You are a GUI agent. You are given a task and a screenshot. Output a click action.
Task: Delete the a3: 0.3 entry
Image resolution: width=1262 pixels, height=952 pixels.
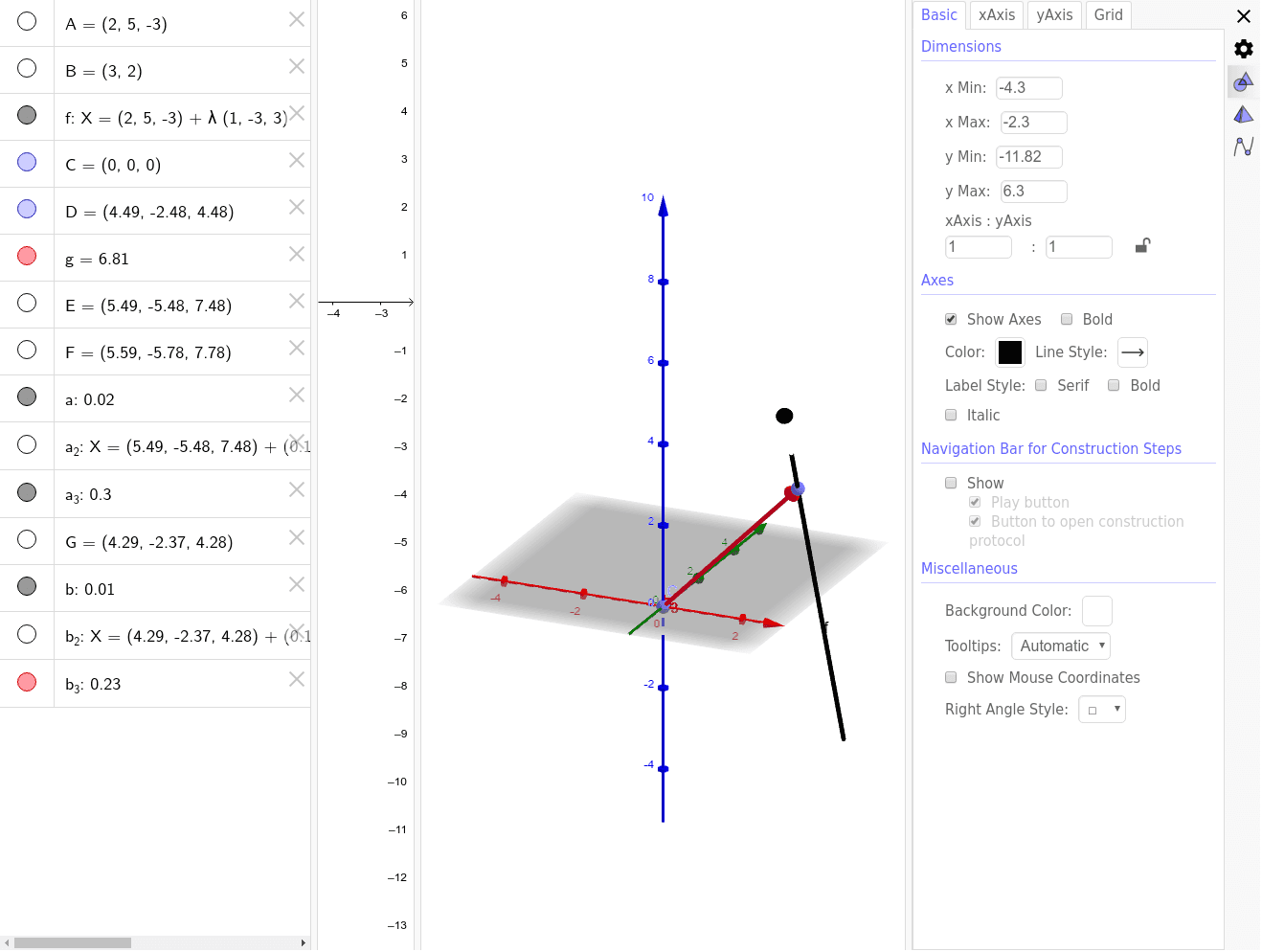(297, 489)
